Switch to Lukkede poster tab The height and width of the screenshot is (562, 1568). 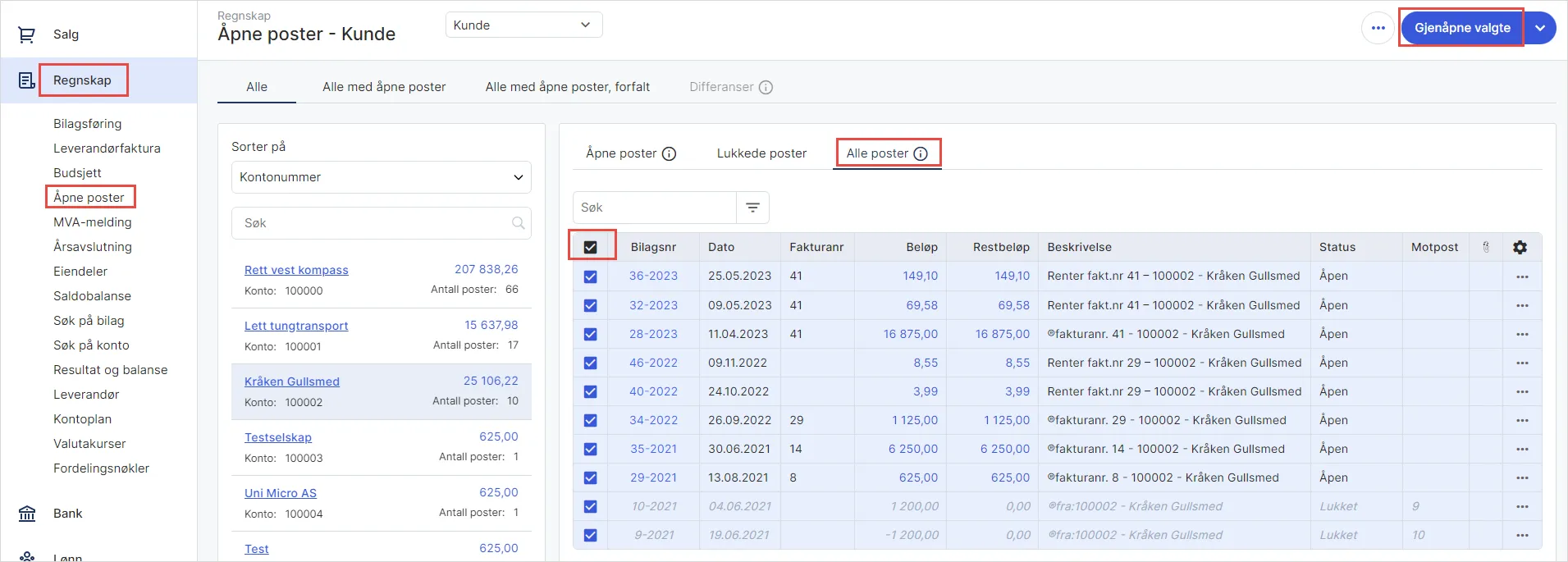[x=761, y=153]
